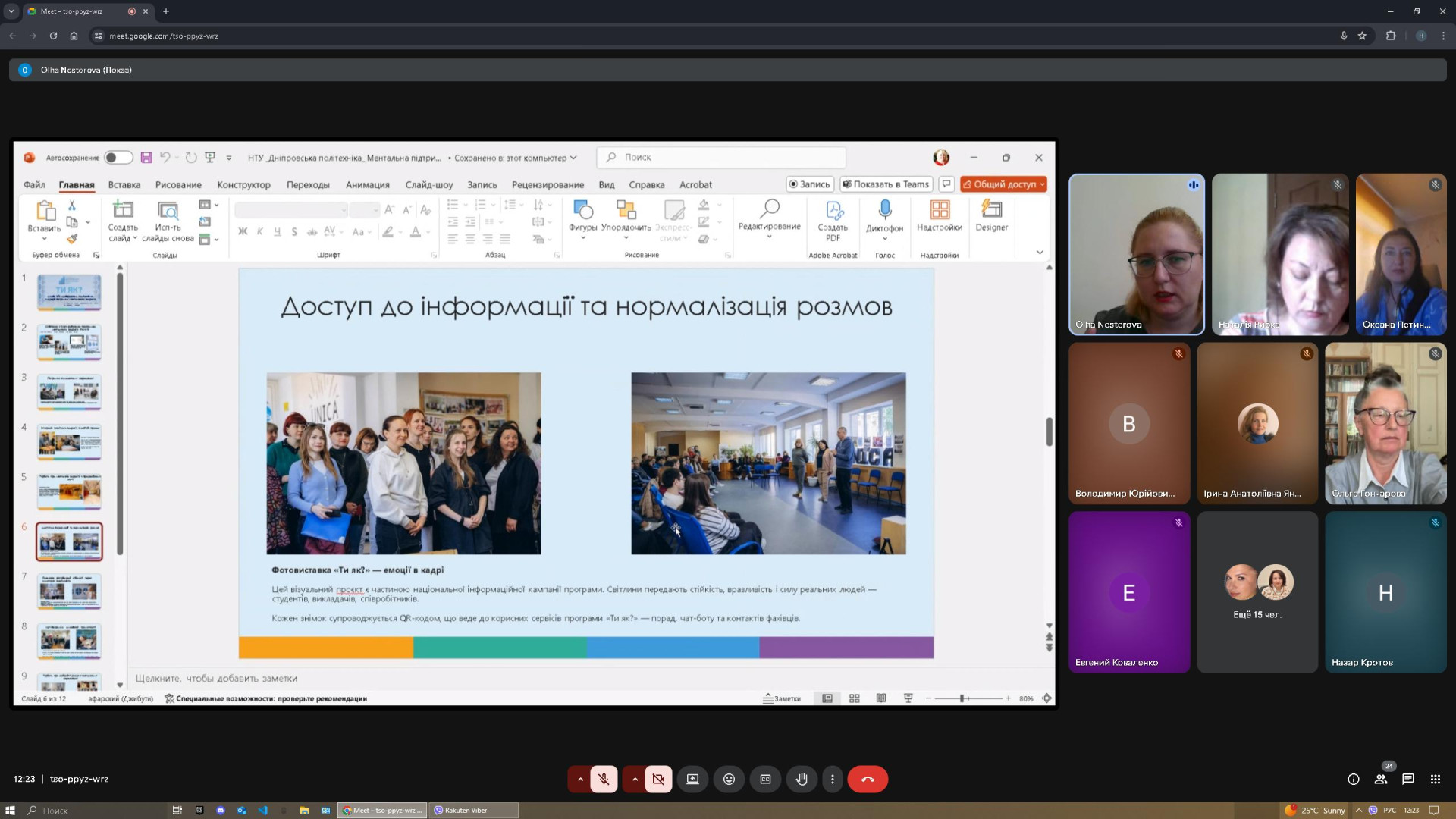Raise your hand in the meeting
The height and width of the screenshot is (819, 1456).
pyautogui.click(x=802, y=779)
